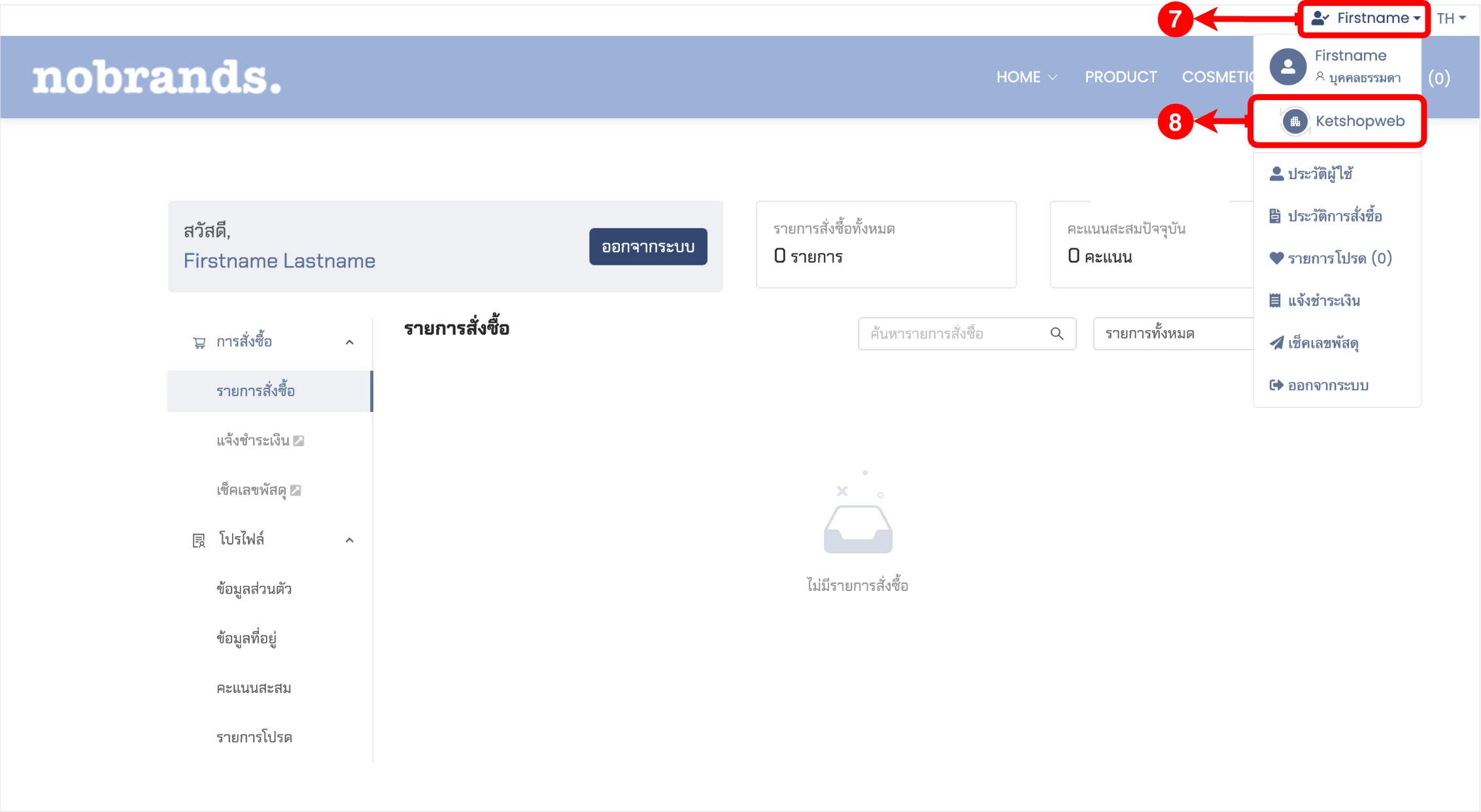Collapse the โปรไฟล์ sidebar section
The height and width of the screenshot is (812, 1481).
click(x=349, y=540)
